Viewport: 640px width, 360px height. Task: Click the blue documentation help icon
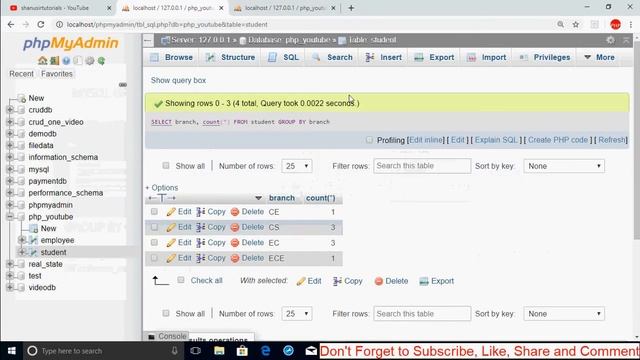(66, 61)
